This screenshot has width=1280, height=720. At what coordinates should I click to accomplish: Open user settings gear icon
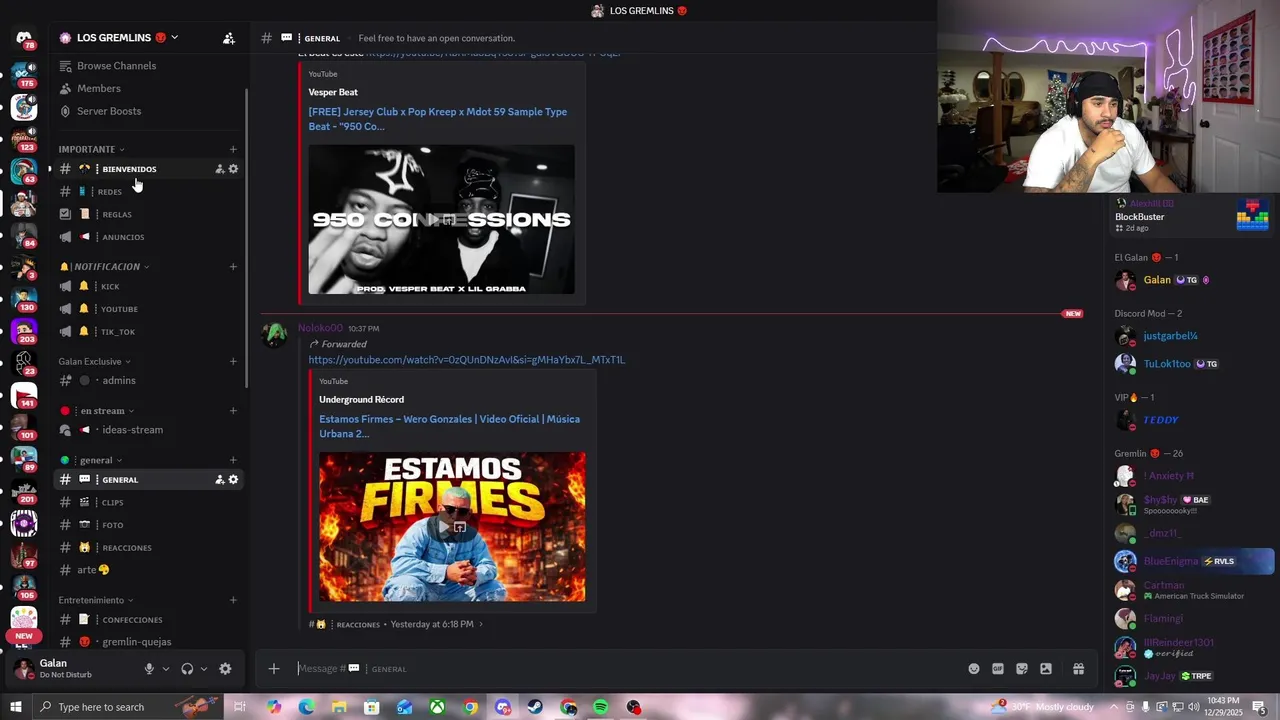(x=225, y=669)
